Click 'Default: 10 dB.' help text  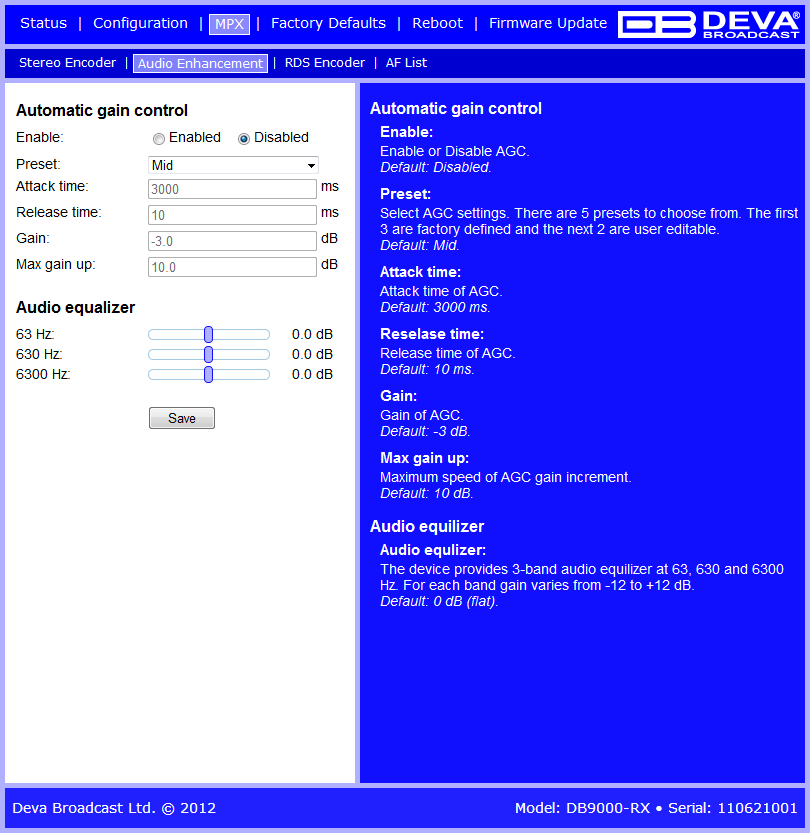pyautogui.click(x=427, y=493)
